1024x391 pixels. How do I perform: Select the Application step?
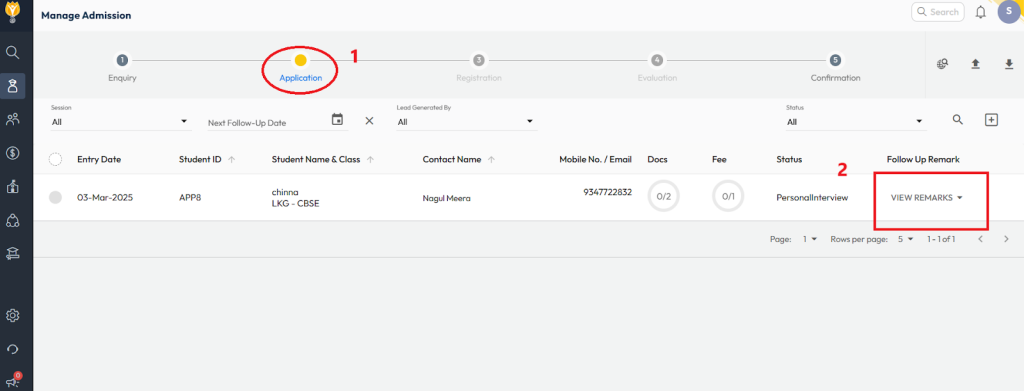click(x=300, y=68)
